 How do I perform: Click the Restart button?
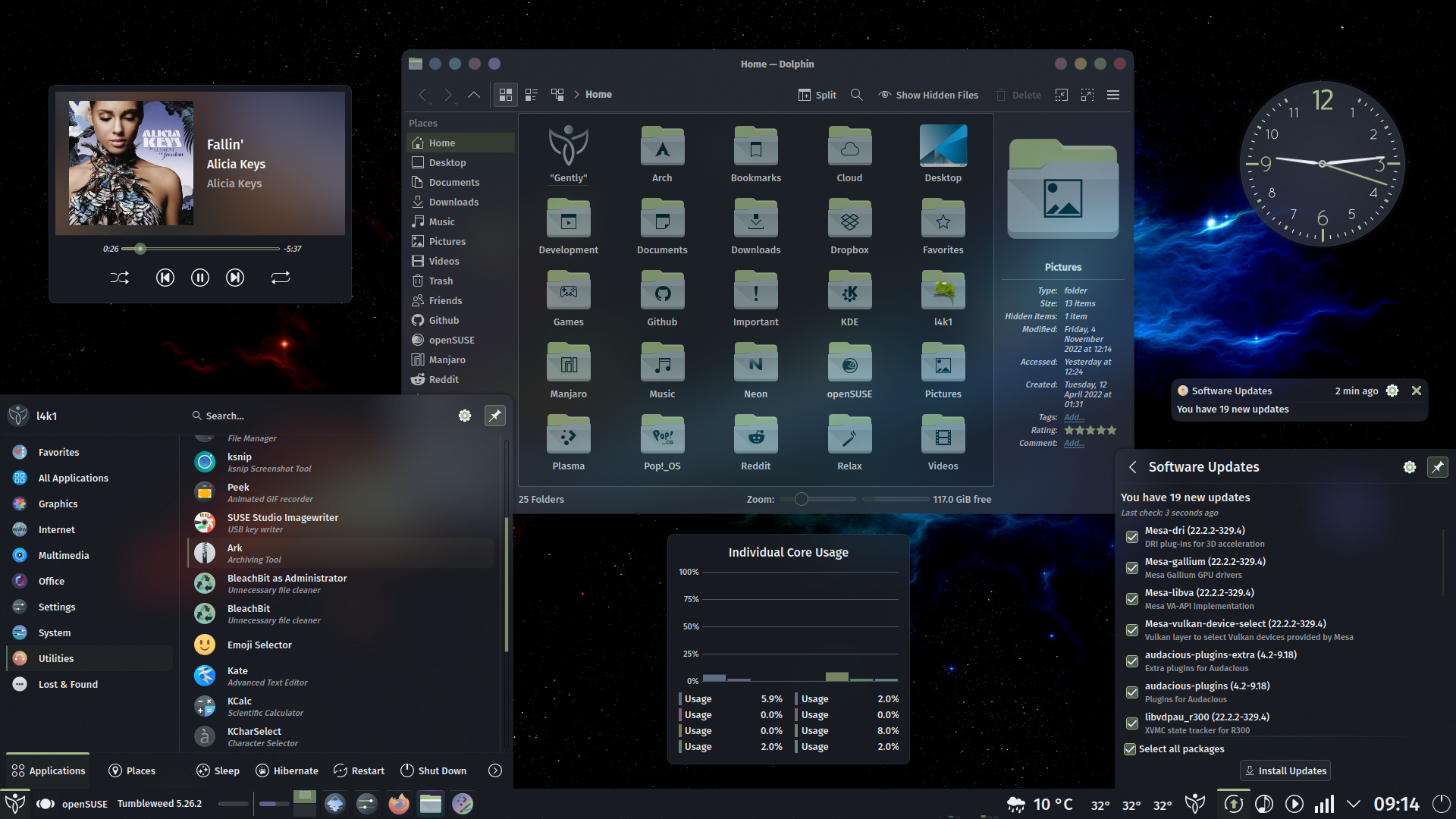pos(359,770)
